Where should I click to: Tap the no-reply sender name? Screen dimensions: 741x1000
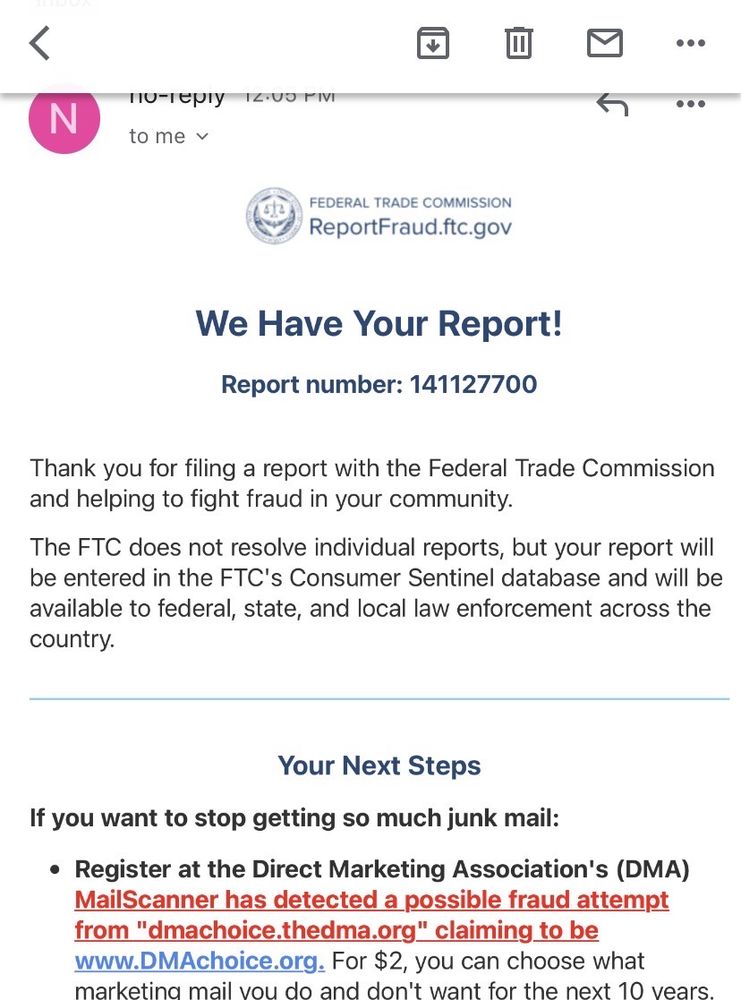[x=178, y=97]
